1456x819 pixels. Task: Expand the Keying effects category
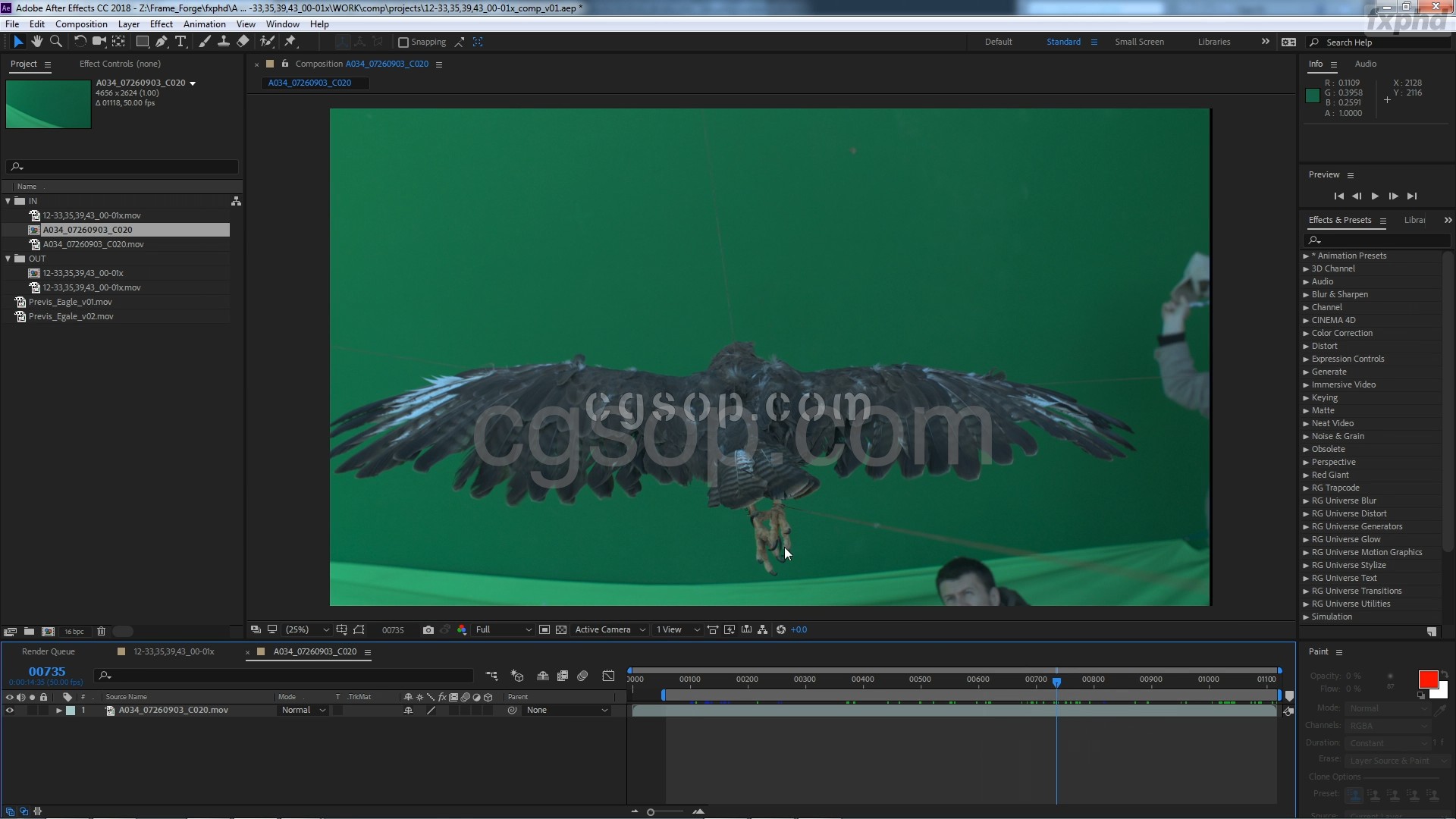tap(1306, 397)
